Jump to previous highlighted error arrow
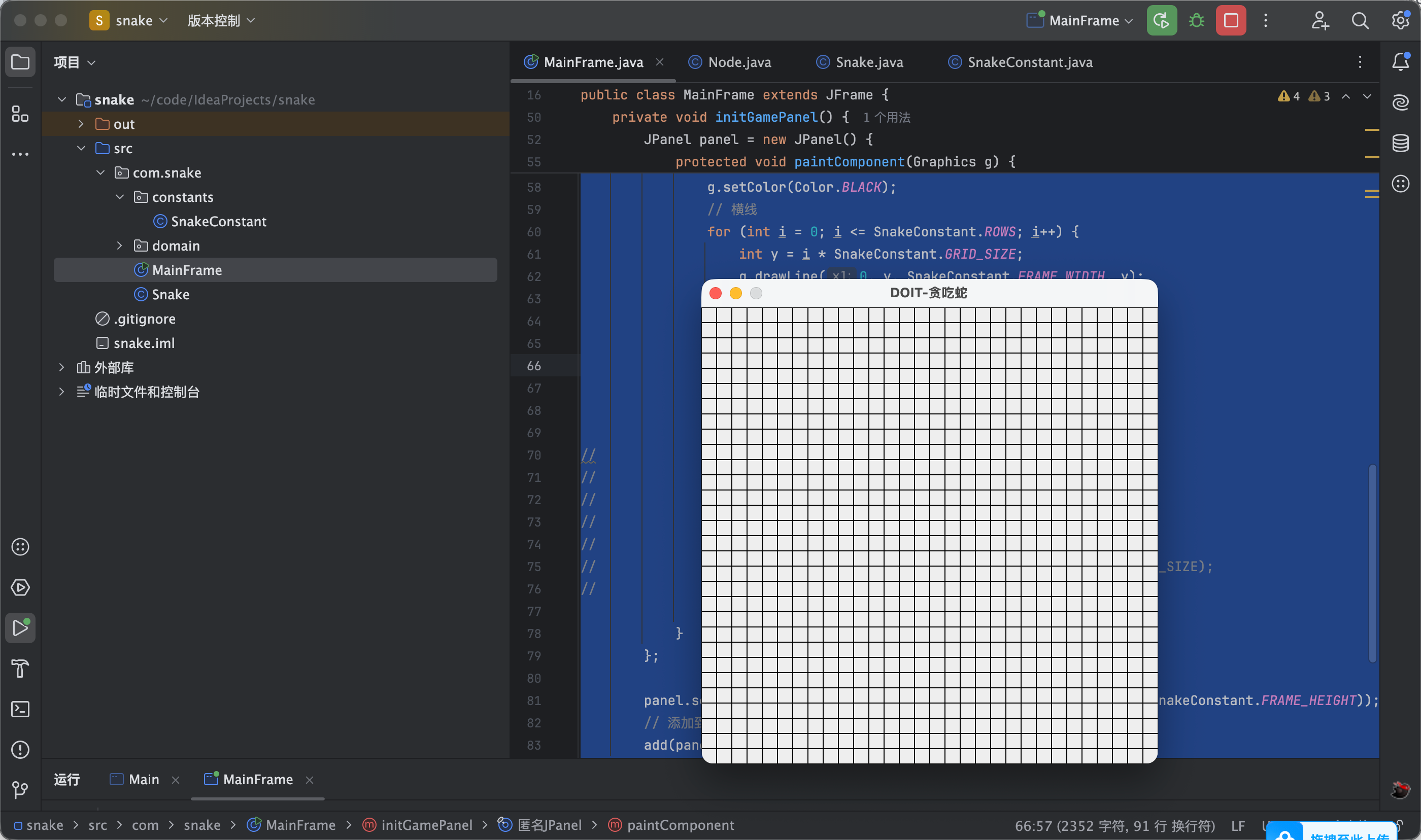 click(1346, 96)
